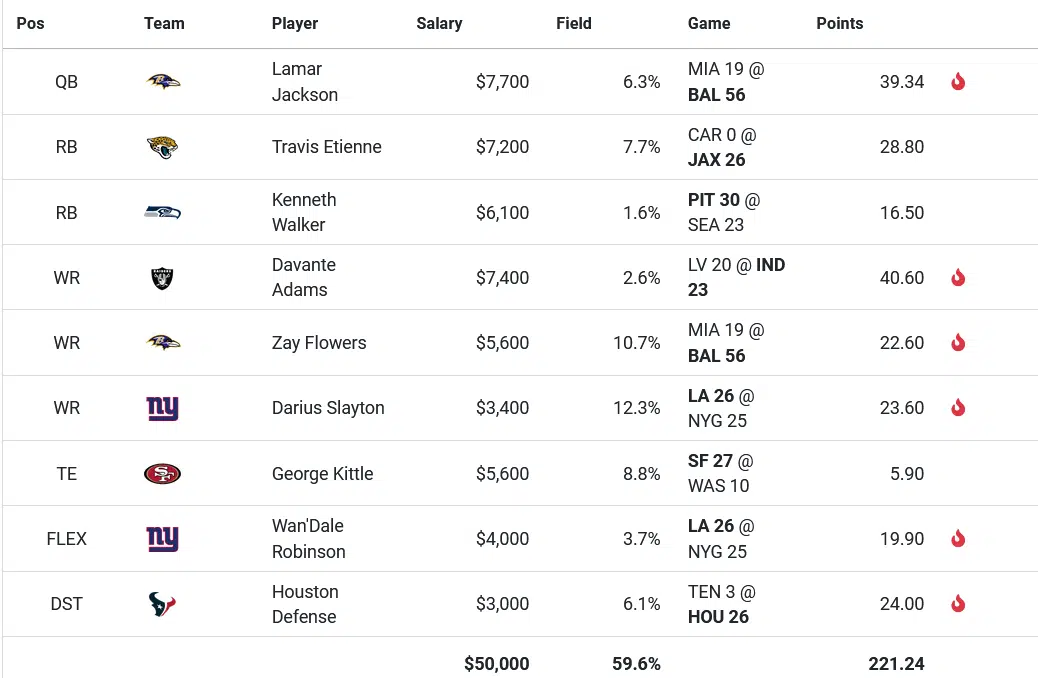Image resolution: width=1038 pixels, height=678 pixels.
Task: Click the flame icon in Wan'Dale Robinson's row
Action: point(958,539)
